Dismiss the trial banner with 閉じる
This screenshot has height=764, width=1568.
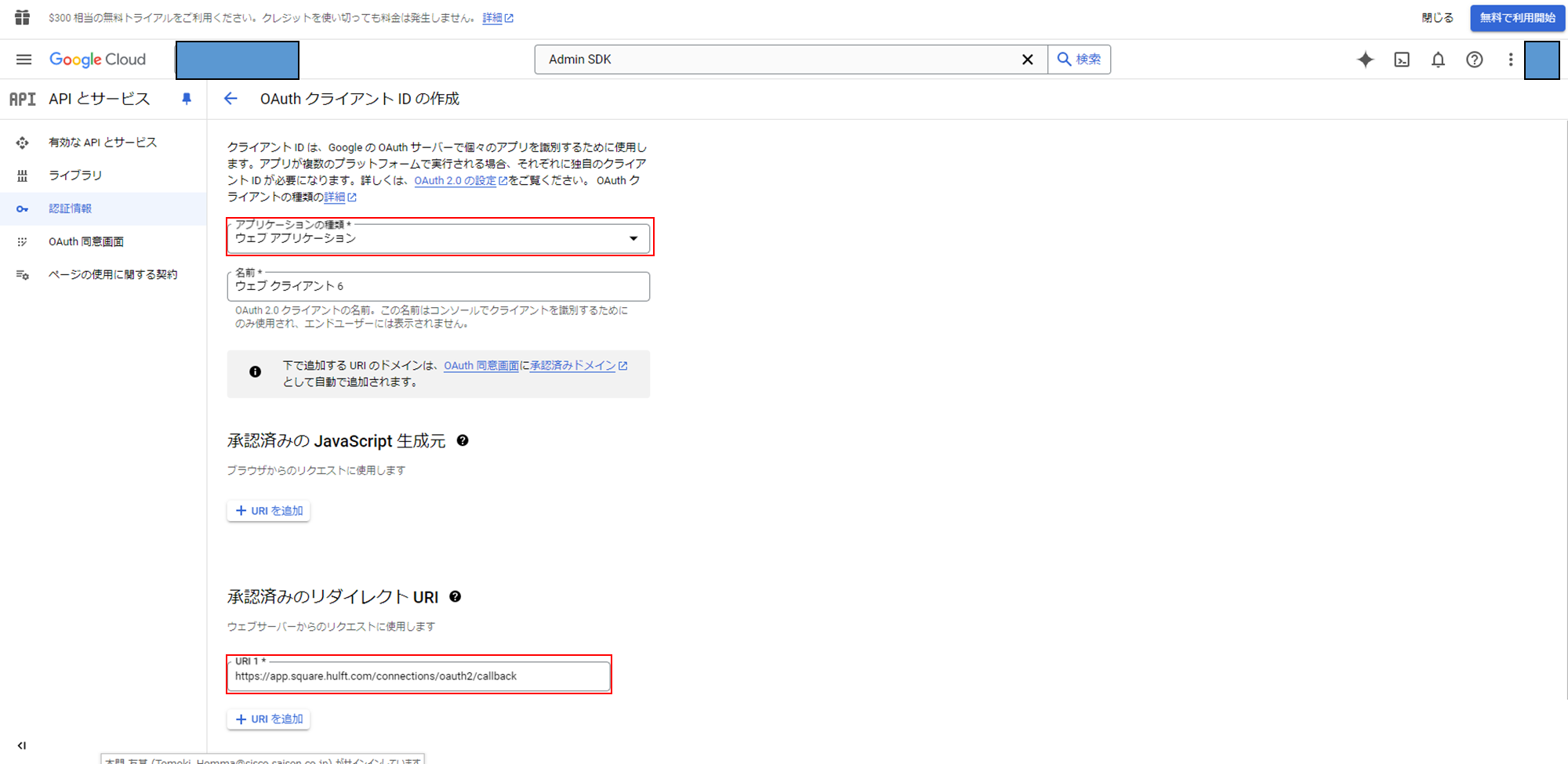1438,18
